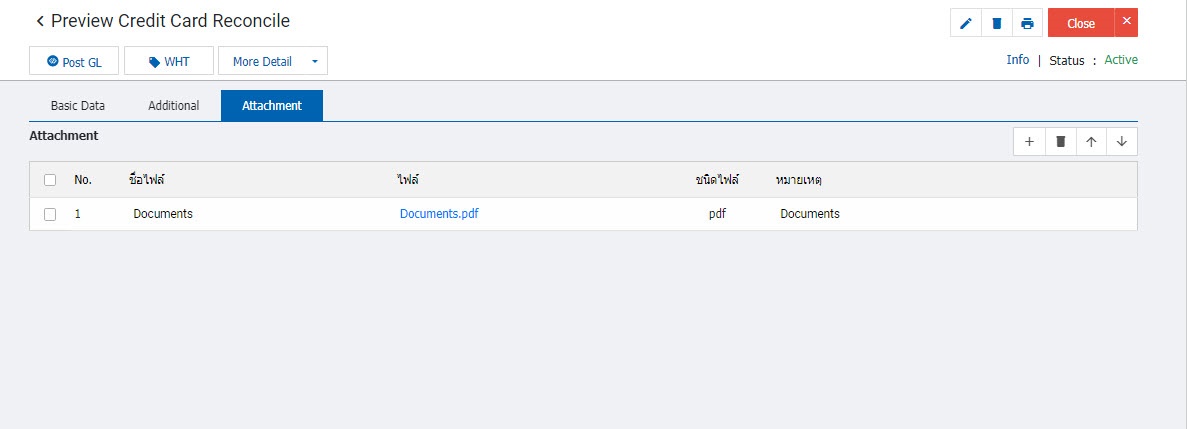Go back using the left chevron

40,21
